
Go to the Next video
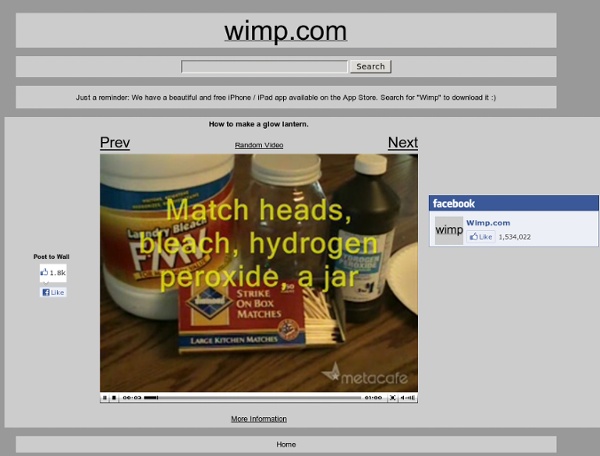point(403,143)
